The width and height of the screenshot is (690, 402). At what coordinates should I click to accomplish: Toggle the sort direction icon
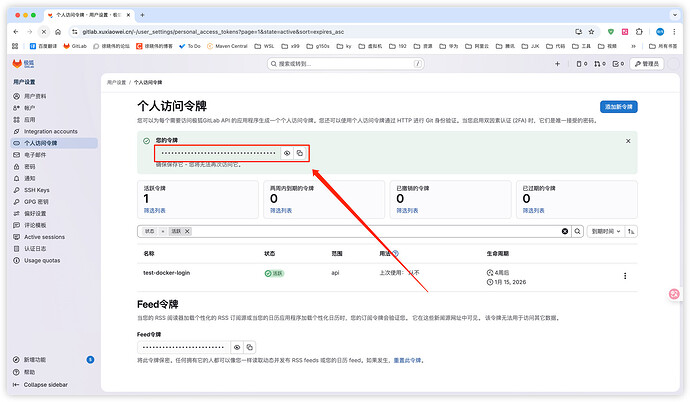click(x=632, y=231)
